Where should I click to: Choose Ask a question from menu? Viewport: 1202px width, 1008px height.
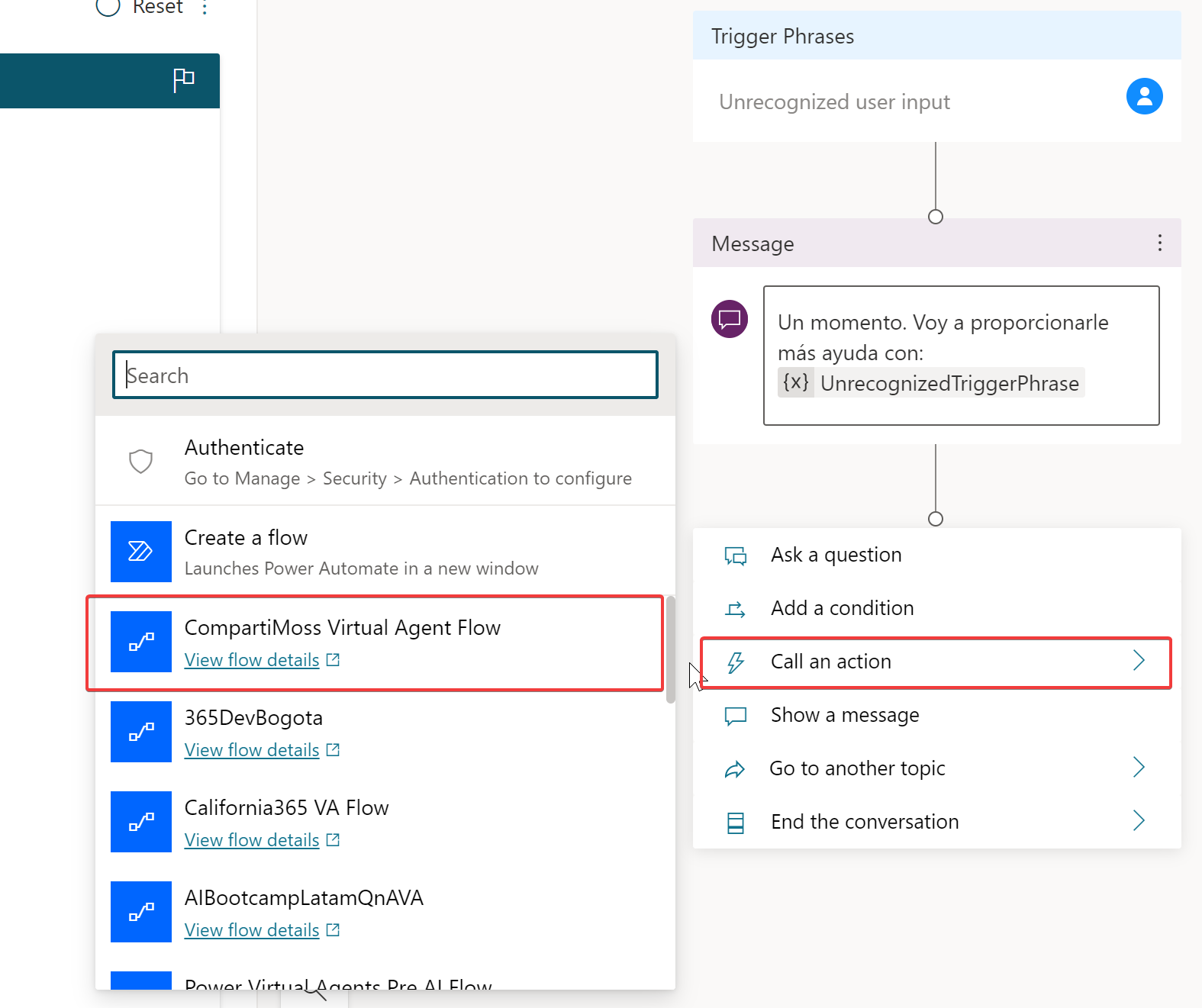pos(836,555)
